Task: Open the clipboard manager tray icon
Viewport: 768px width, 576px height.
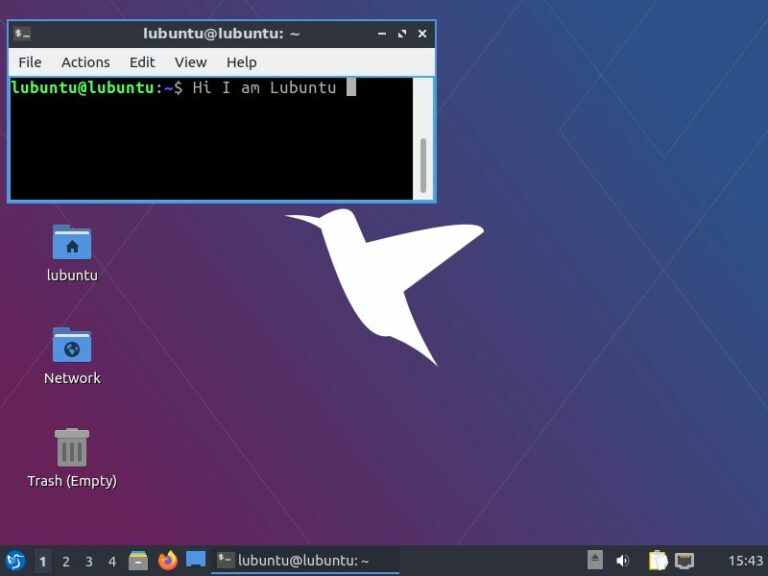Action: [x=658, y=561]
